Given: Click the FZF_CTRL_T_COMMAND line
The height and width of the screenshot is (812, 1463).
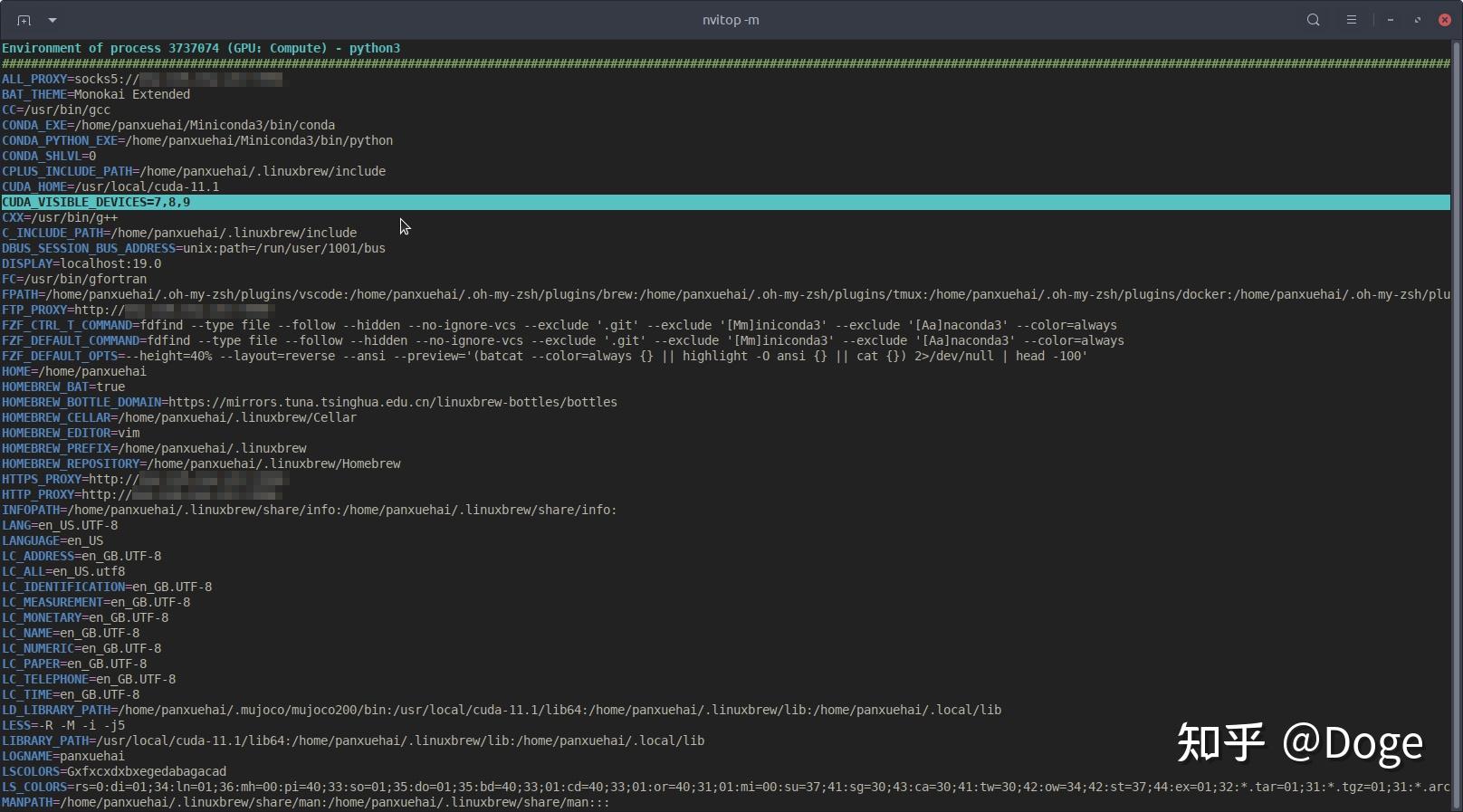Looking at the screenshot, I should (559, 325).
